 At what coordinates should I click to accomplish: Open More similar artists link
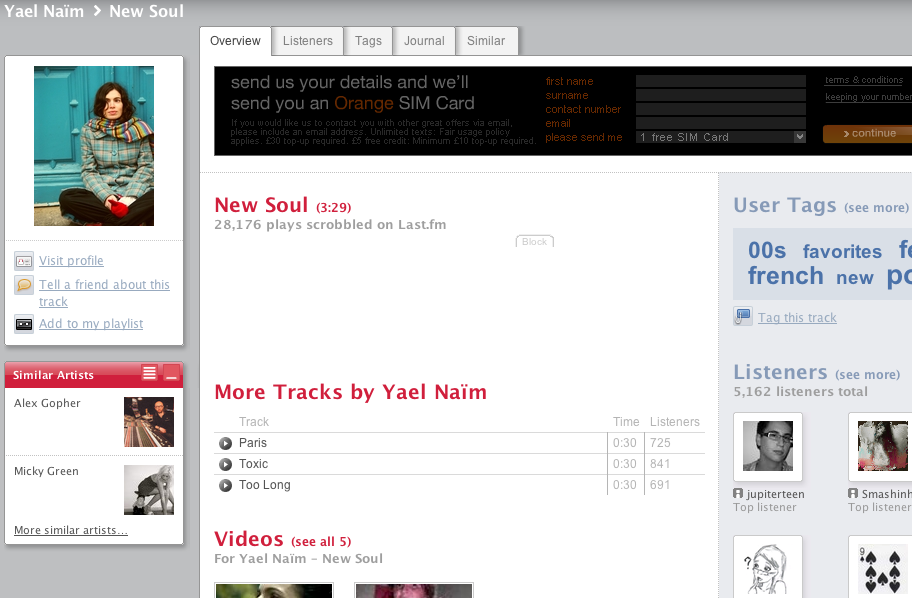[71, 530]
